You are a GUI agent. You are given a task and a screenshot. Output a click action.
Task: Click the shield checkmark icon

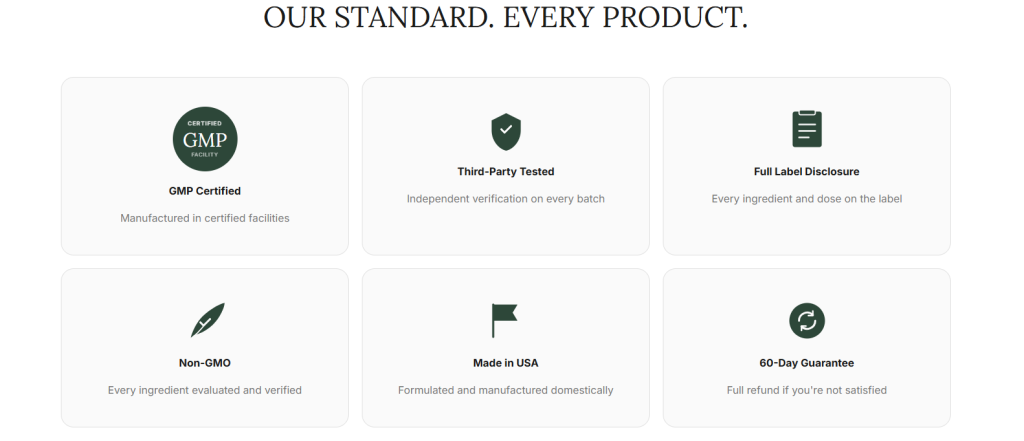pos(506,131)
